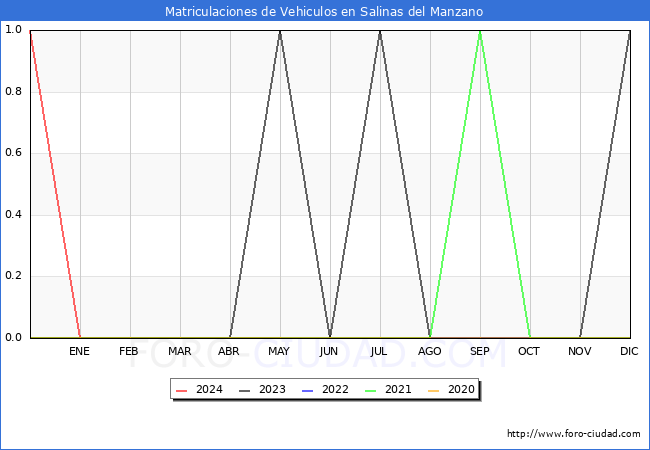
Task: Select the '2023' legend label
Action: 272,390
